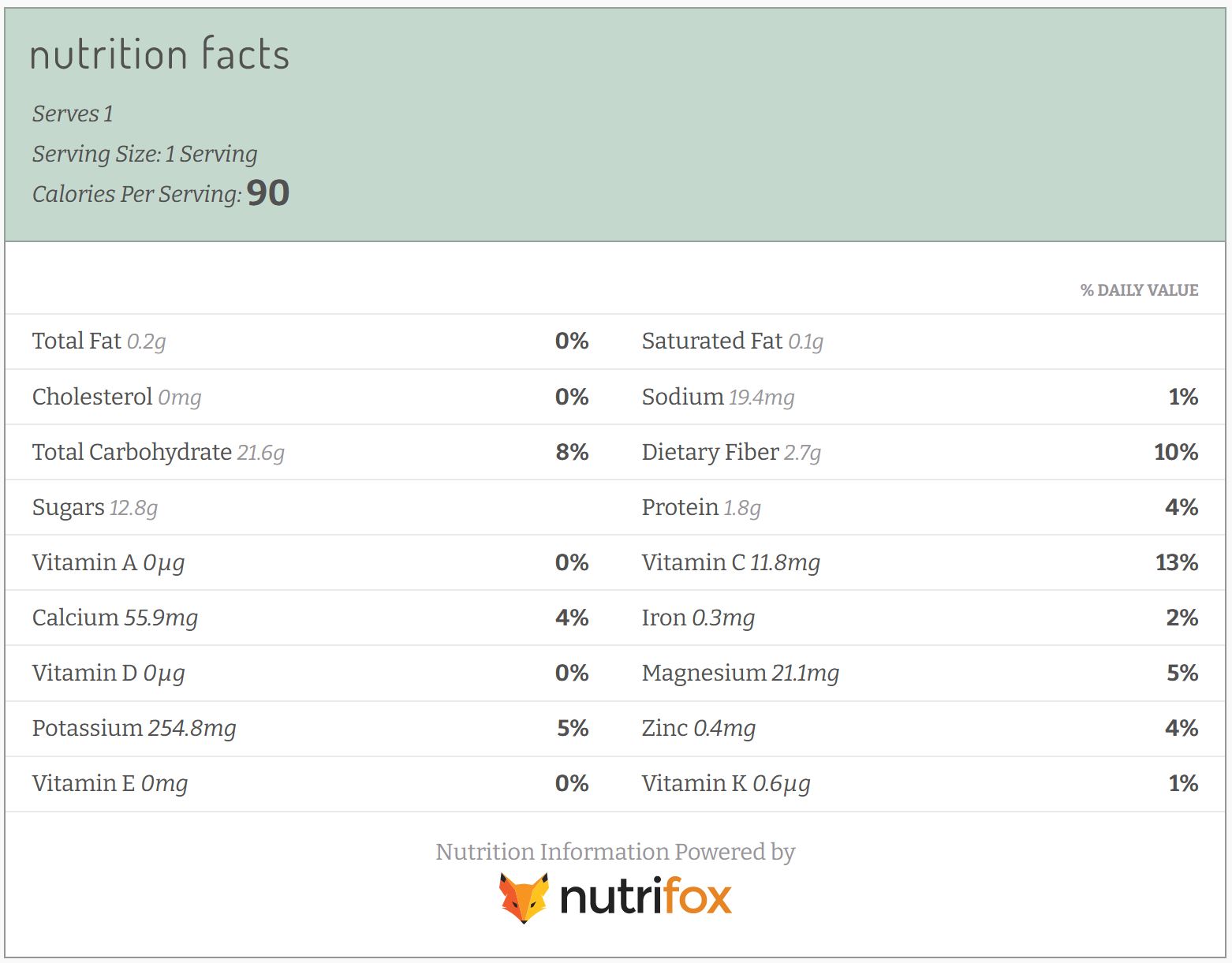Click the Serving Size: 1 Serving text
Image resolution: width=1232 pixels, height=963 pixels.
coord(145,154)
